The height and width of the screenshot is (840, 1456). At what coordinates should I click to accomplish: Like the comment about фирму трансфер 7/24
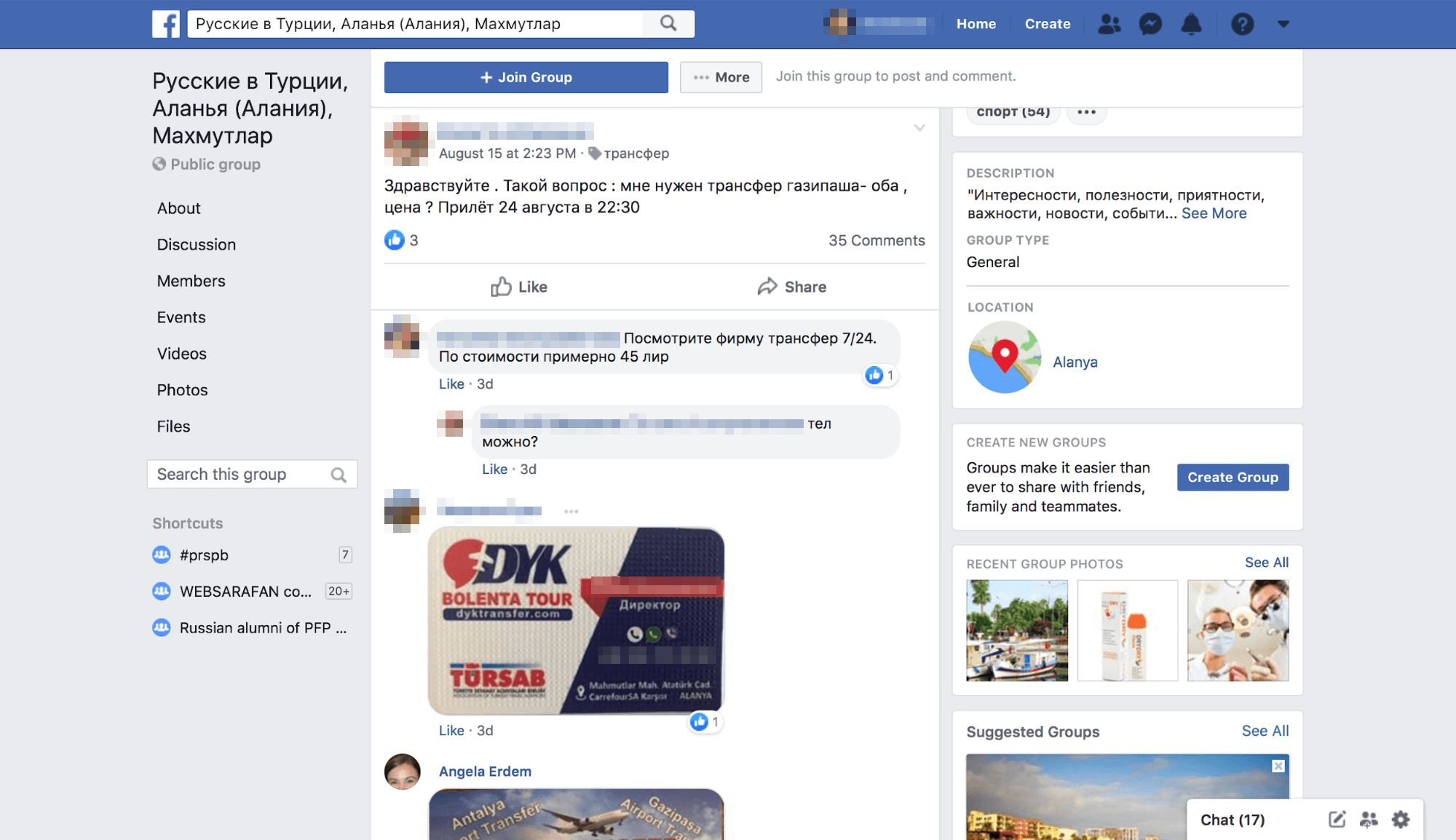(x=451, y=384)
